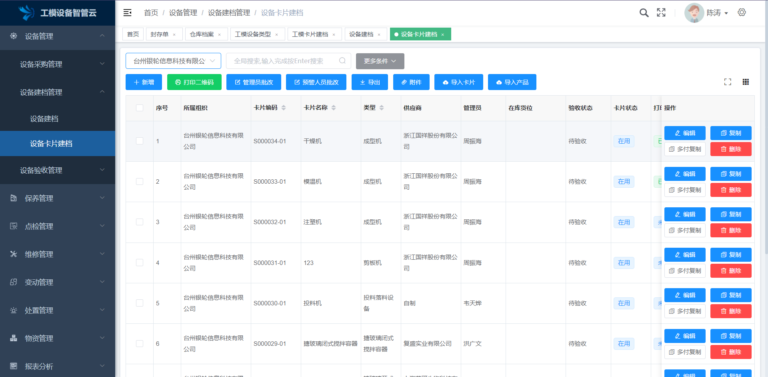Expand 设备采购管理 submenu
Viewport: 768px width, 377px height.
tap(57, 64)
